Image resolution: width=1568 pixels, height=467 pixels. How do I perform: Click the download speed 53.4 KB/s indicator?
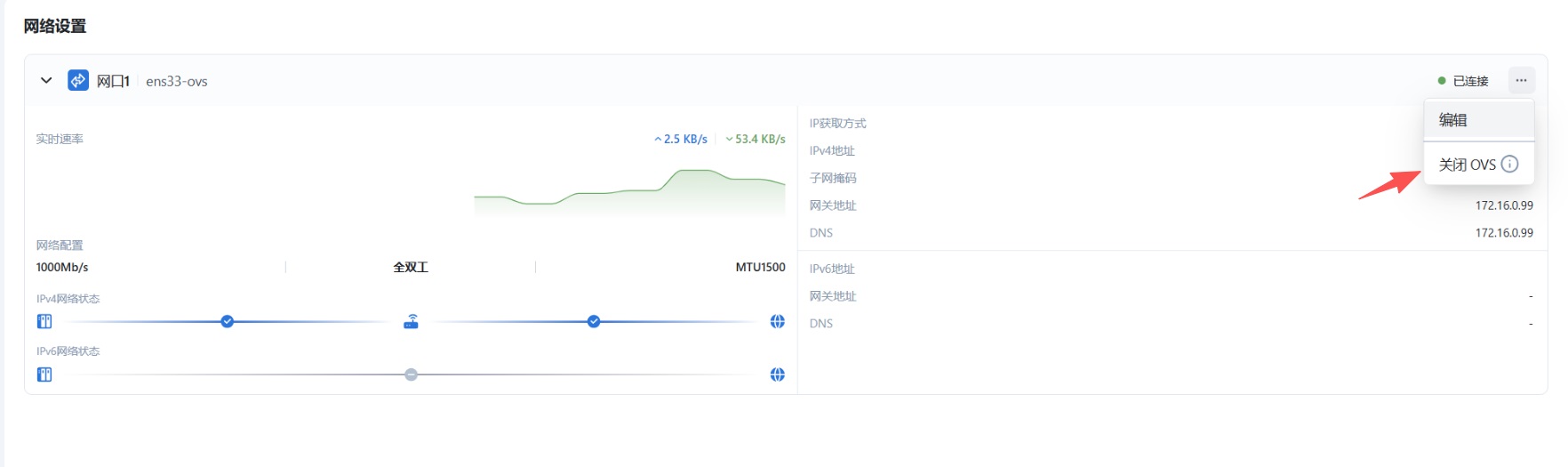click(x=756, y=140)
